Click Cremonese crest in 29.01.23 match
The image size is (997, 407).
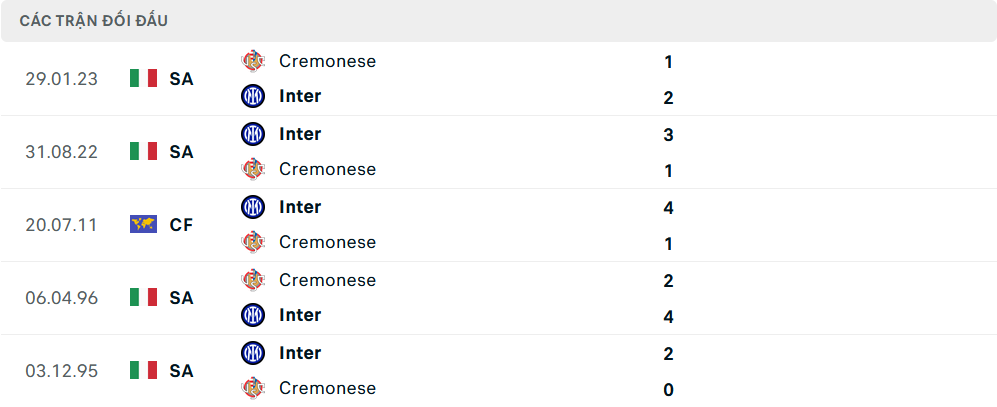click(x=253, y=61)
